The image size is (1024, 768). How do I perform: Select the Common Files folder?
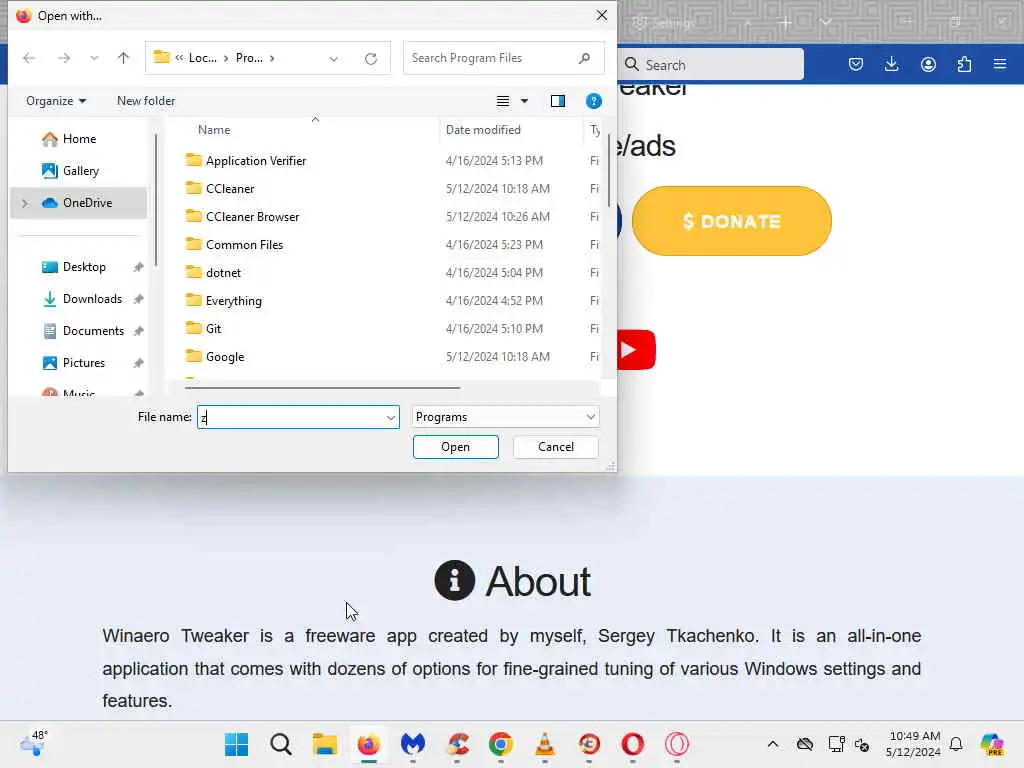click(244, 245)
